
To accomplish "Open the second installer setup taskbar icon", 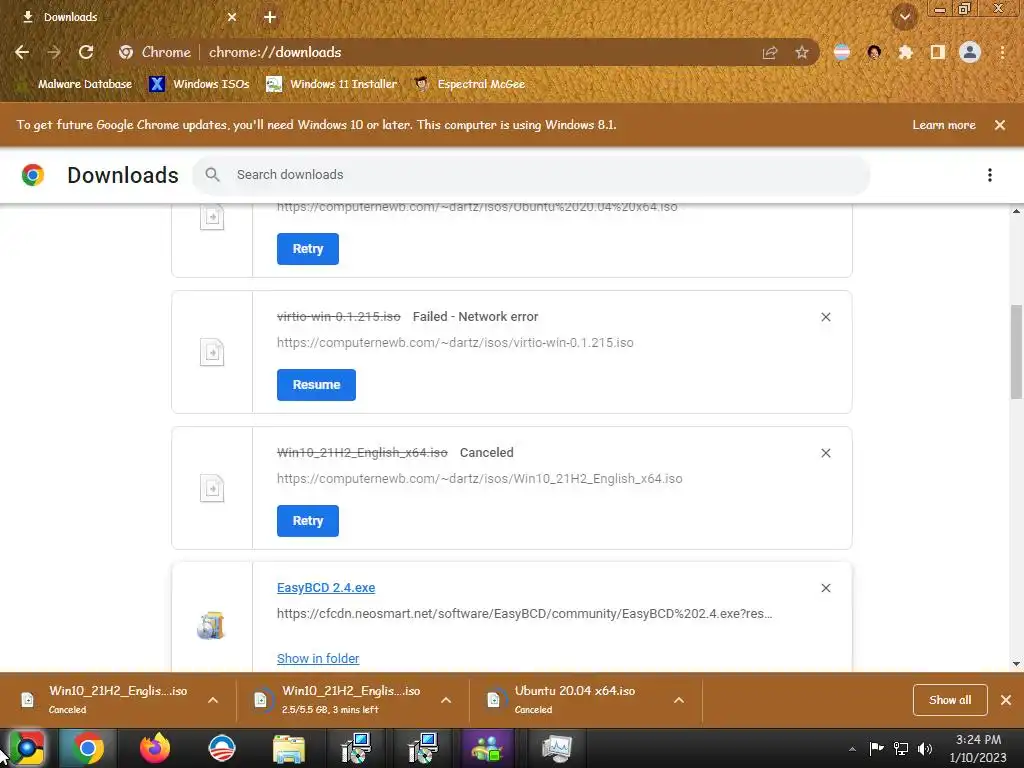I will coord(422,748).
